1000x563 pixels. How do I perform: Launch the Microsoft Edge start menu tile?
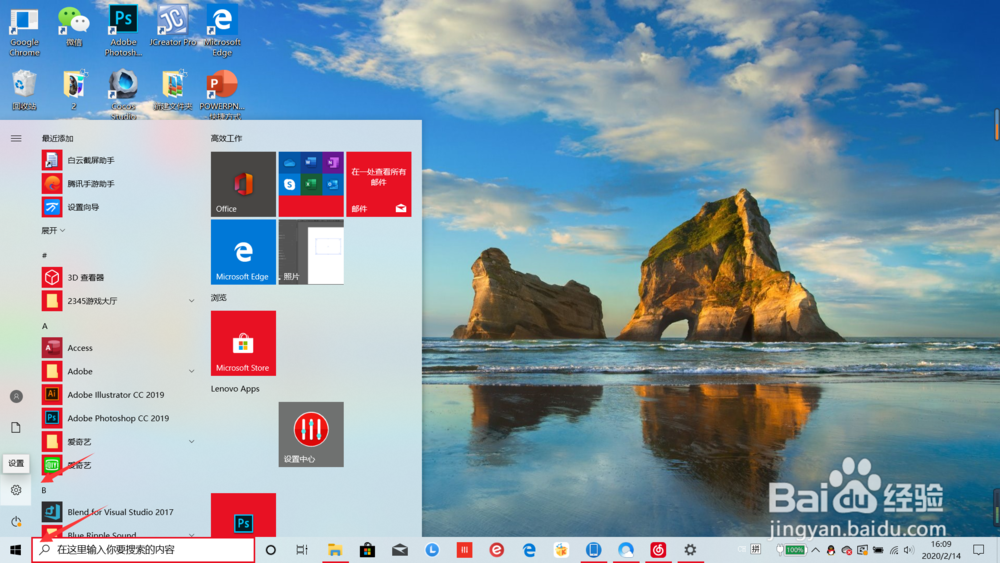pyautogui.click(x=243, y=252)
